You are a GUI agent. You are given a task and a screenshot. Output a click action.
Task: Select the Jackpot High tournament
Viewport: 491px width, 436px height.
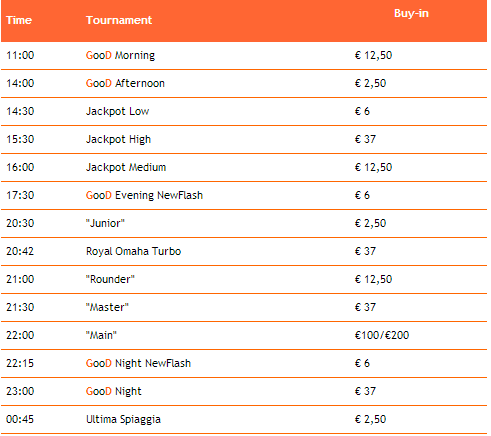(x=119, y=139)
